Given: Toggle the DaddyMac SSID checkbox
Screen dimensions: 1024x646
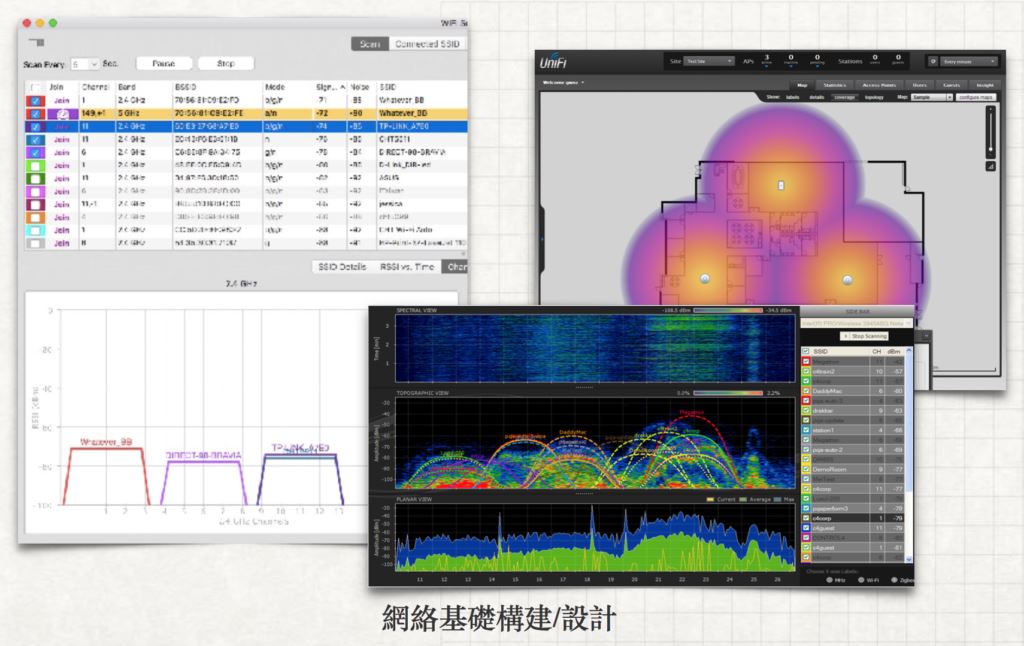Looking at the screenshot, I should pos(806,390).
